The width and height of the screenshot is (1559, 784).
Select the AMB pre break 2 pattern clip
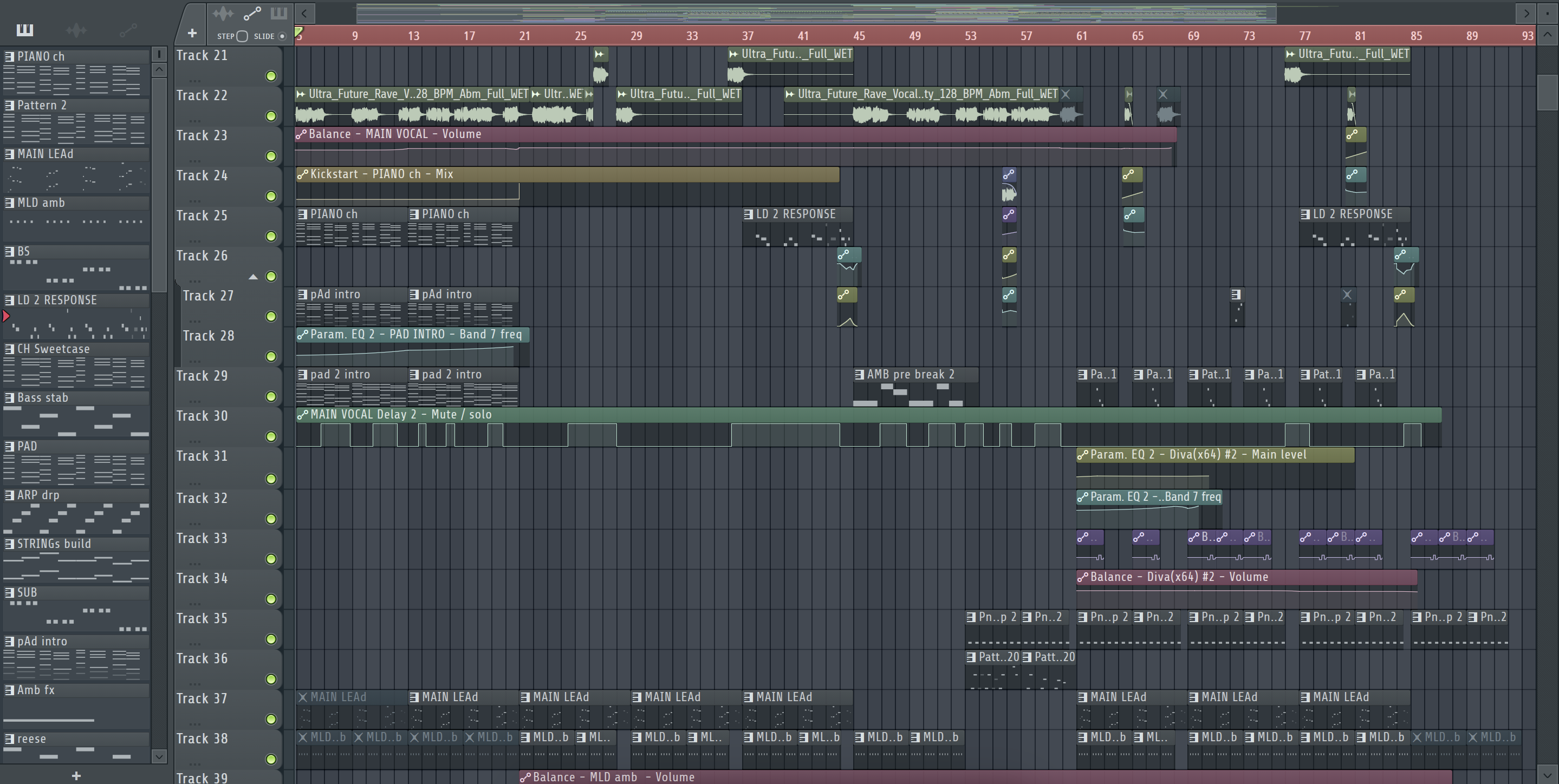point(915,387)
